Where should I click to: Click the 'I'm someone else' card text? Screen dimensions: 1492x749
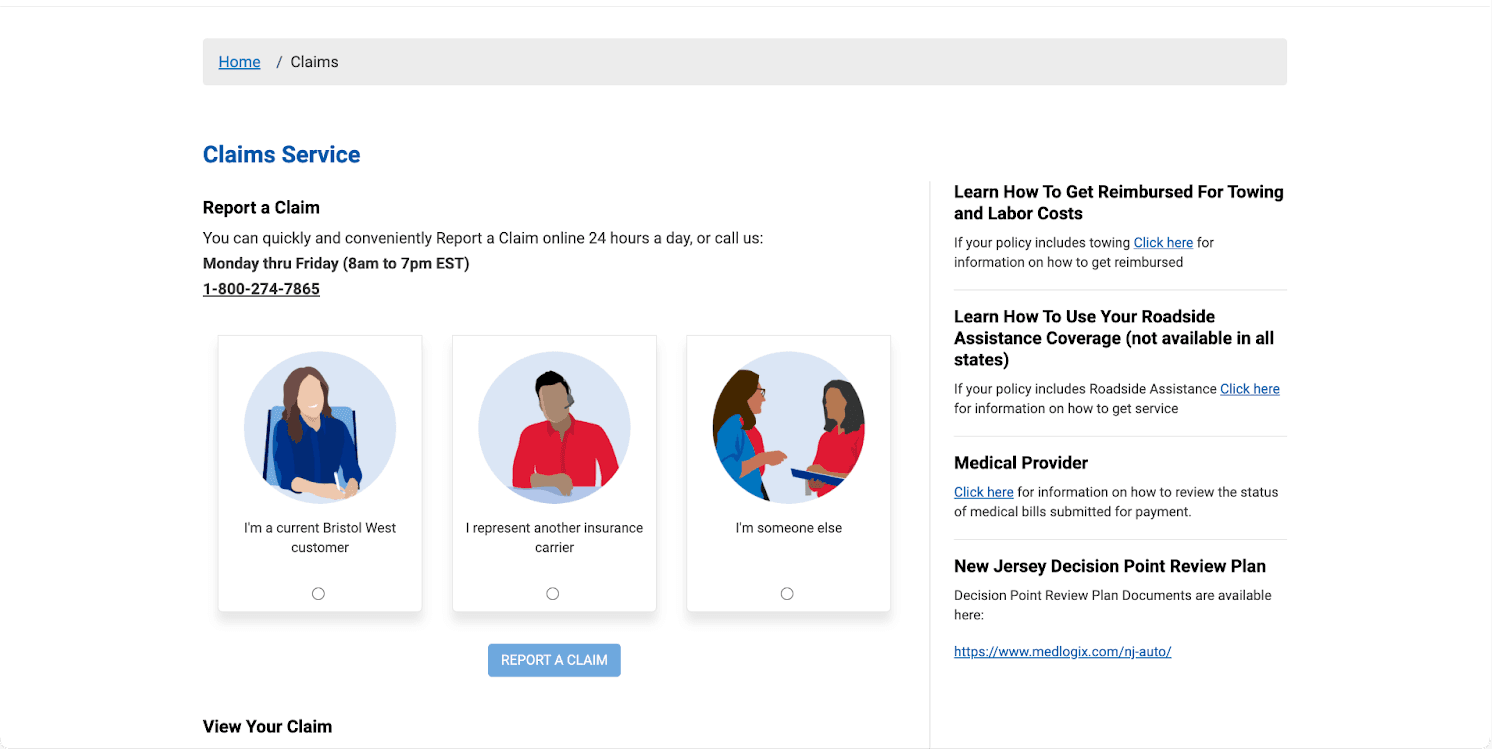tap(788, 528)
